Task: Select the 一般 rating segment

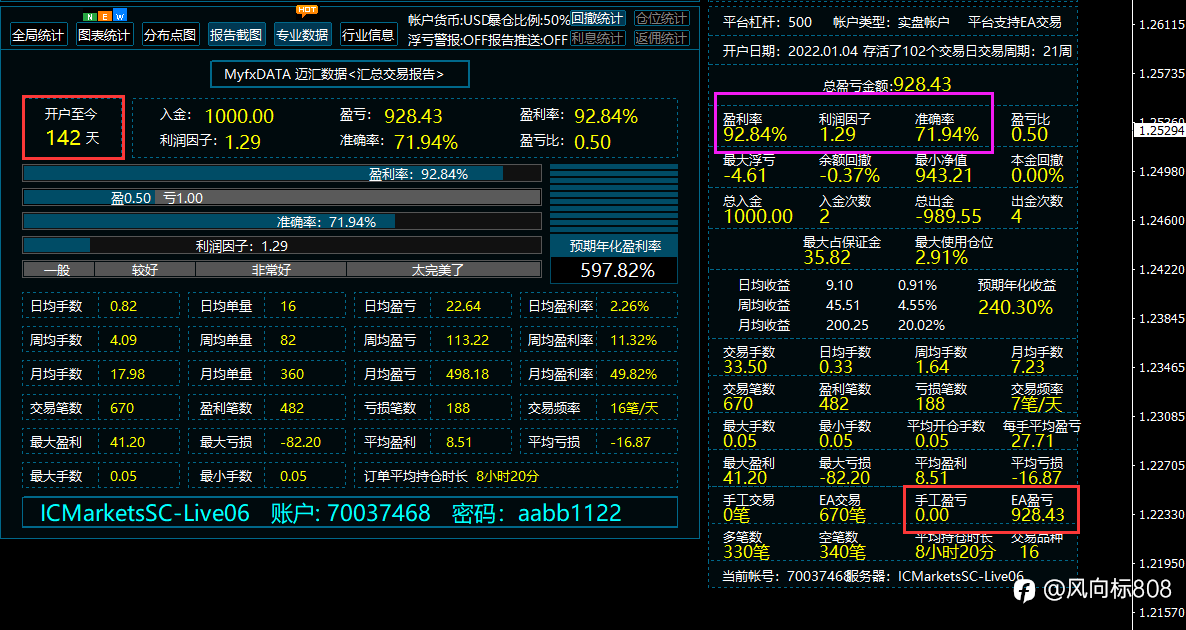Action: pyautogui.click(x=58, y=269)
